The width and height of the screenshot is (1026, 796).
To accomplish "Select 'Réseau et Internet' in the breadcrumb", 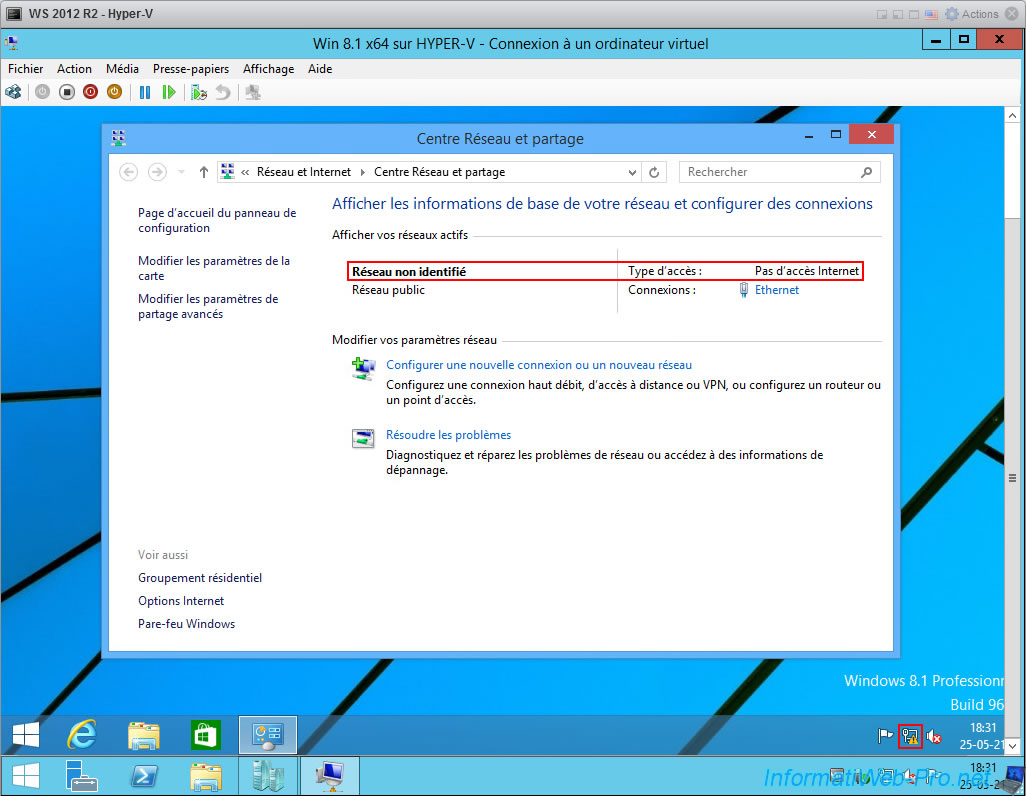I will 304,172.
